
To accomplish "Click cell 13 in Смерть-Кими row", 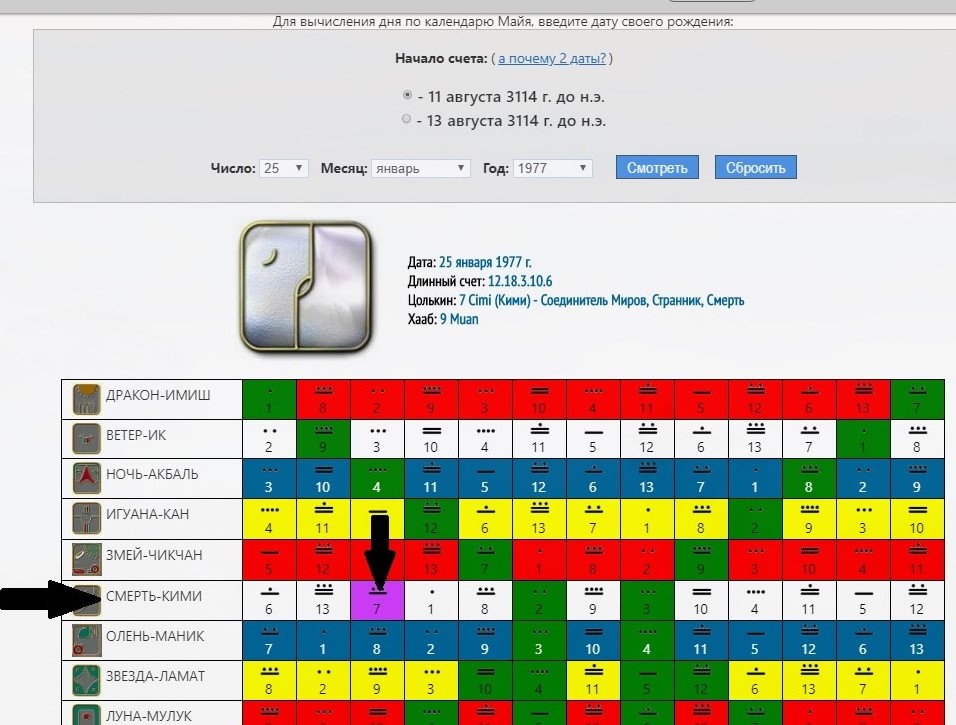I will point(323,600).
